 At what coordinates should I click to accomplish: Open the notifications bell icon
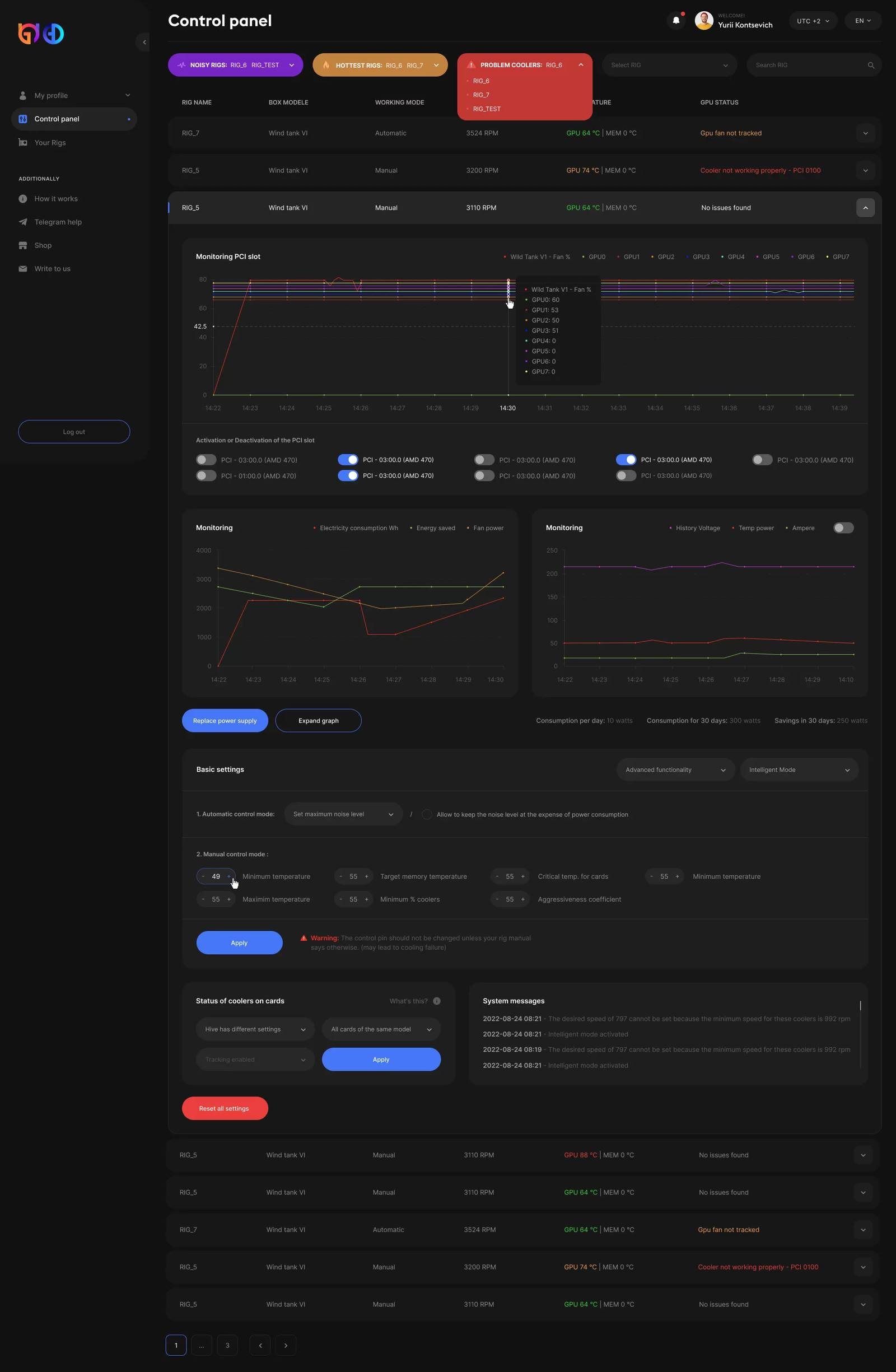pos(676,21)
